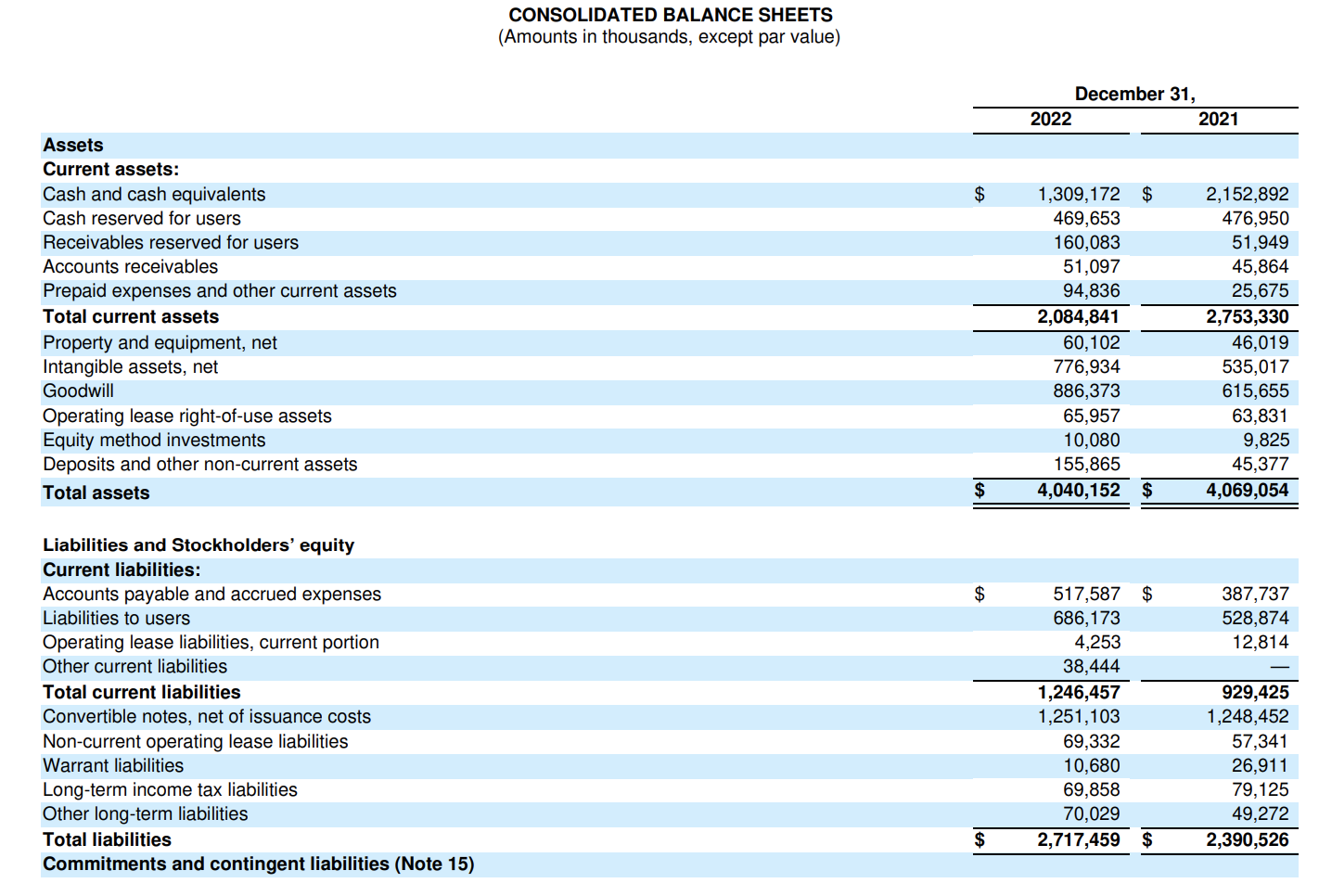The width and height of the screenshot is (1319, 896).
Task: Click the 'Current liabilities:' label
Action: click(122, 570)
